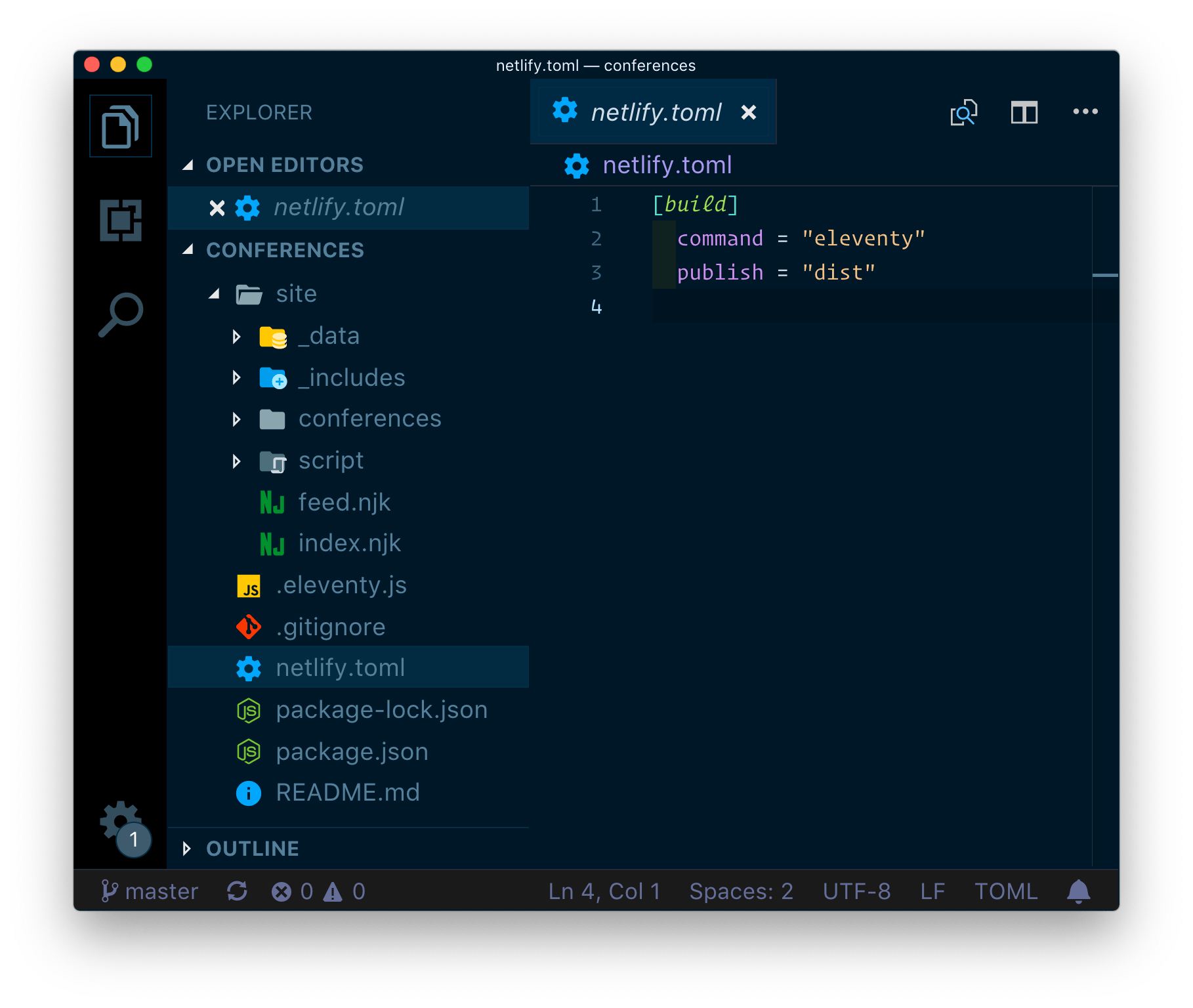Screen dimensions: 1193x1008
Task: Open notifications bell in status bar
Action: tap(1078, 891)
